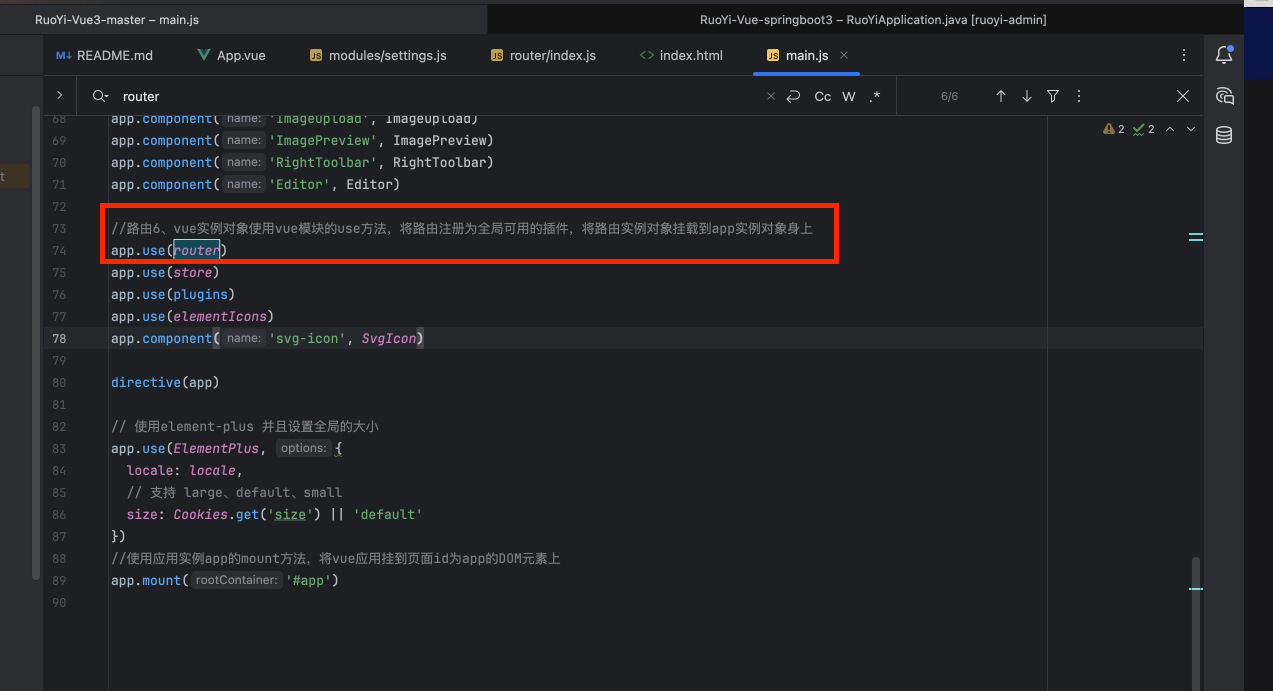The width and height of the screenshot is (1273, 691).
Task: Insert new line in search field
Action: coord(793,96)
